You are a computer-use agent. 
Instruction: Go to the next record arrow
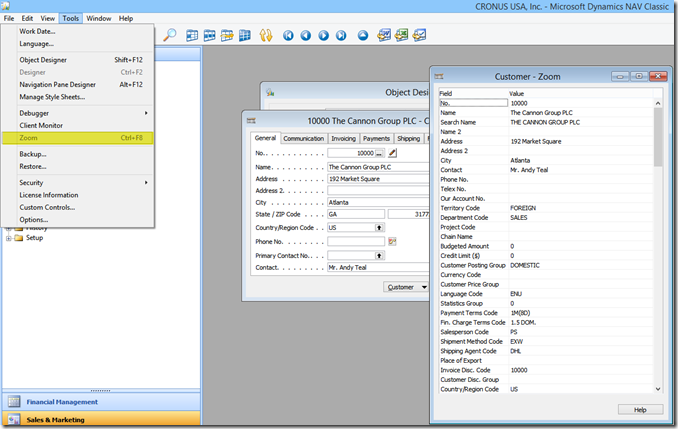[324, 35]
